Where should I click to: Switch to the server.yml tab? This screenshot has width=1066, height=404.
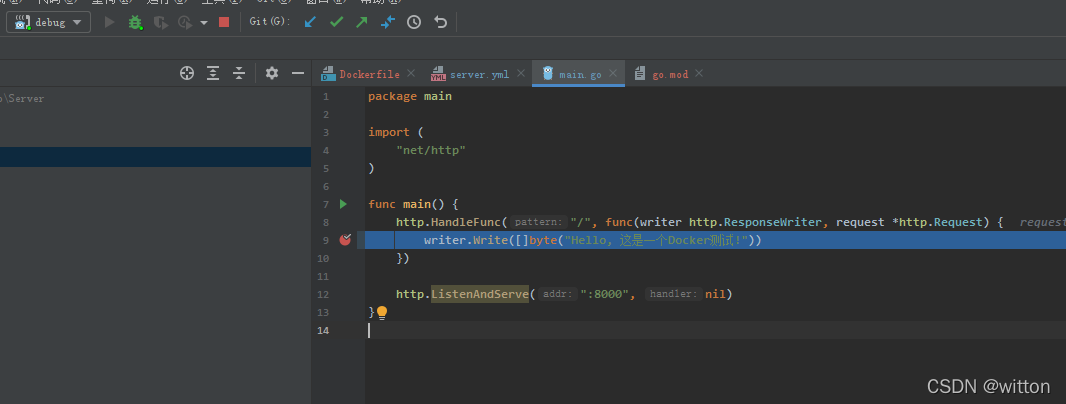479,74
